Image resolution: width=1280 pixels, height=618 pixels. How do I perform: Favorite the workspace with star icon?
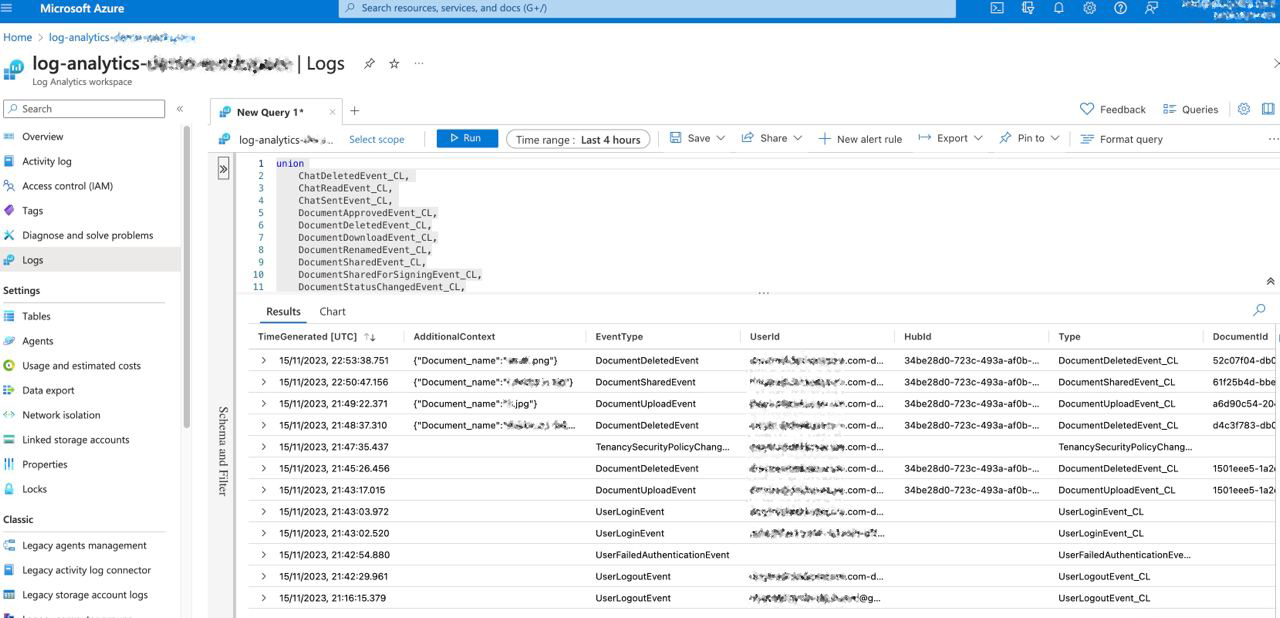[394, 63]
